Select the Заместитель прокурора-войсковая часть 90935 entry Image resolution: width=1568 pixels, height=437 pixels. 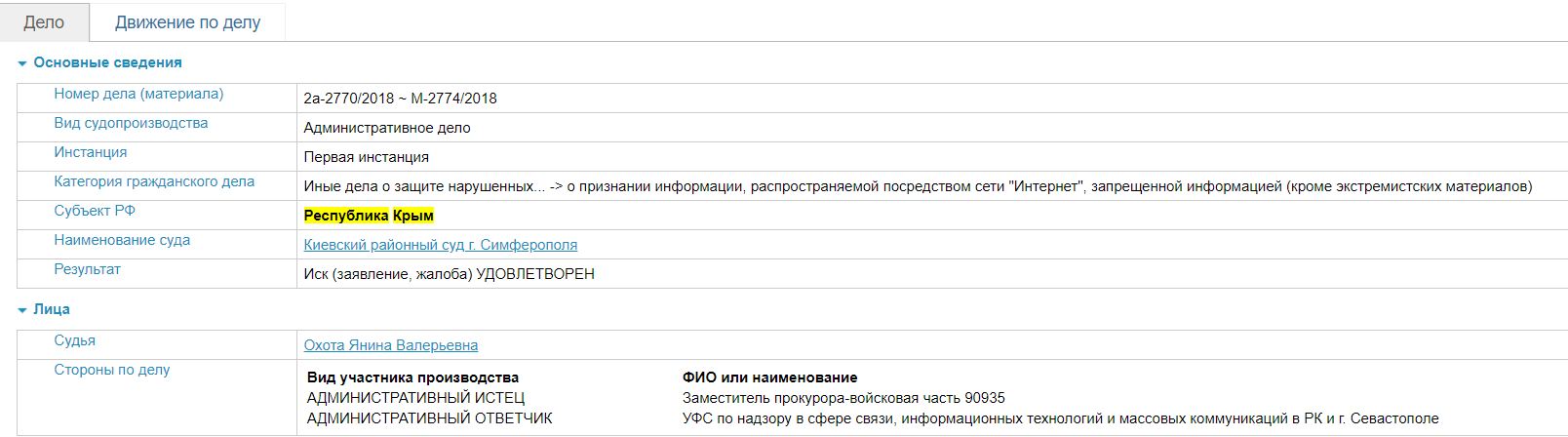(x=843, y=398)
